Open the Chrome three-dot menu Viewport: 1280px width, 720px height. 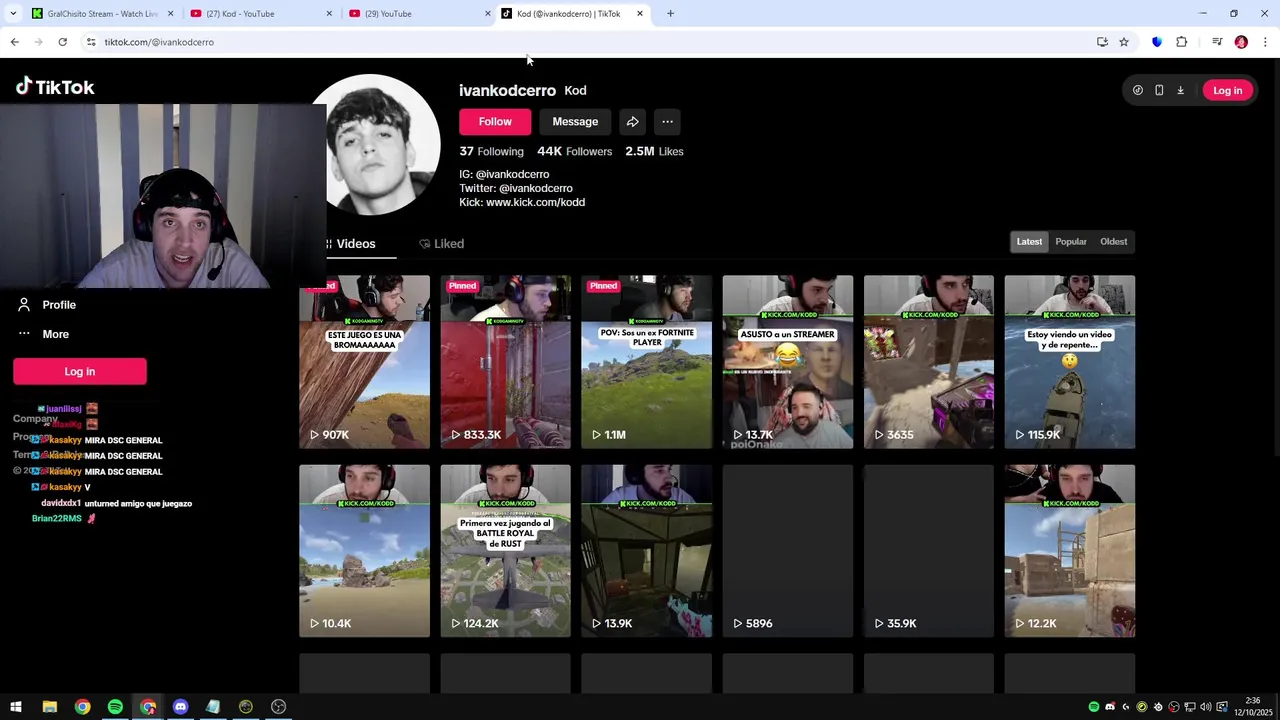coord(1265,42)
